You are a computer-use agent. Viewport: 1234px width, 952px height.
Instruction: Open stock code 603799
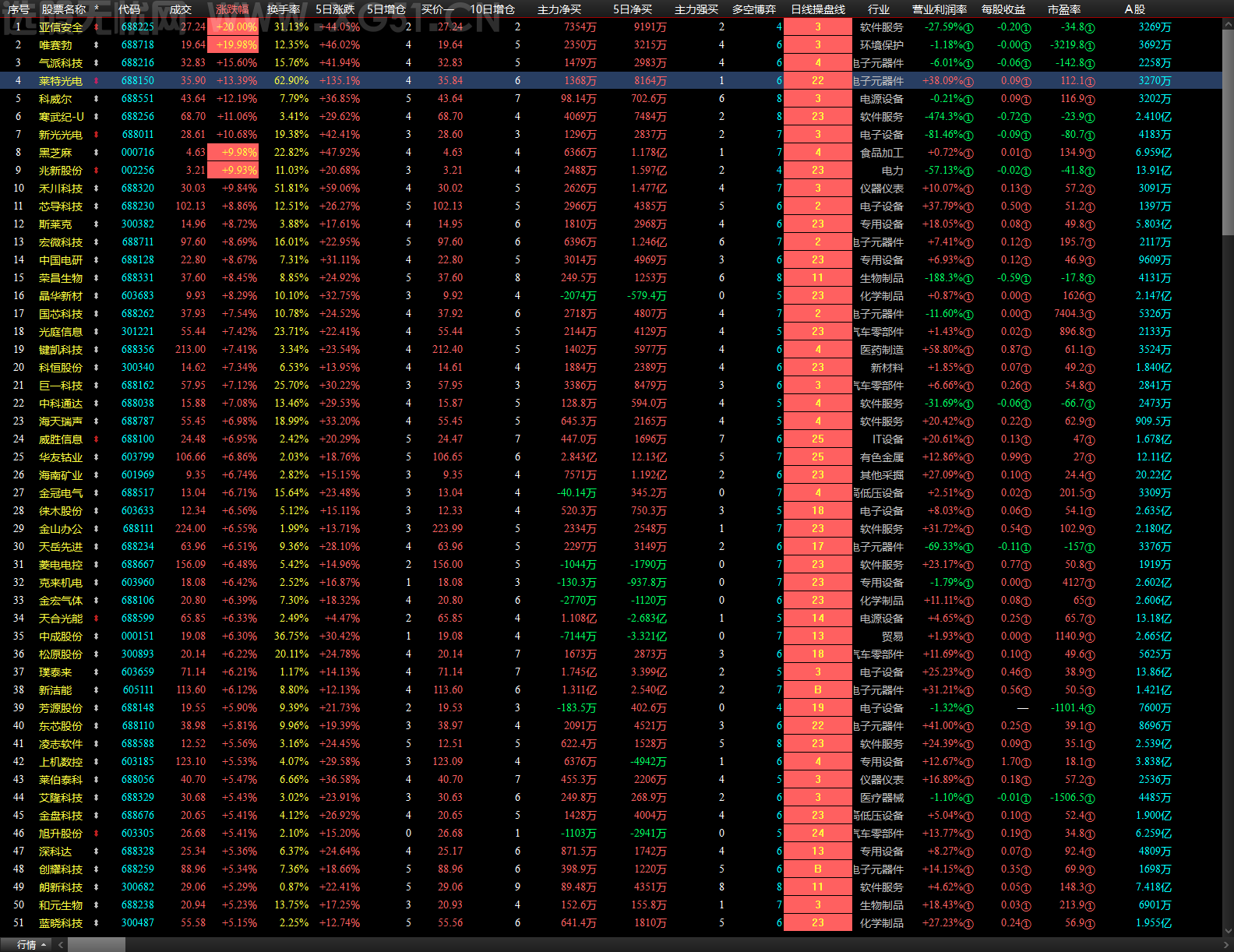138,457
